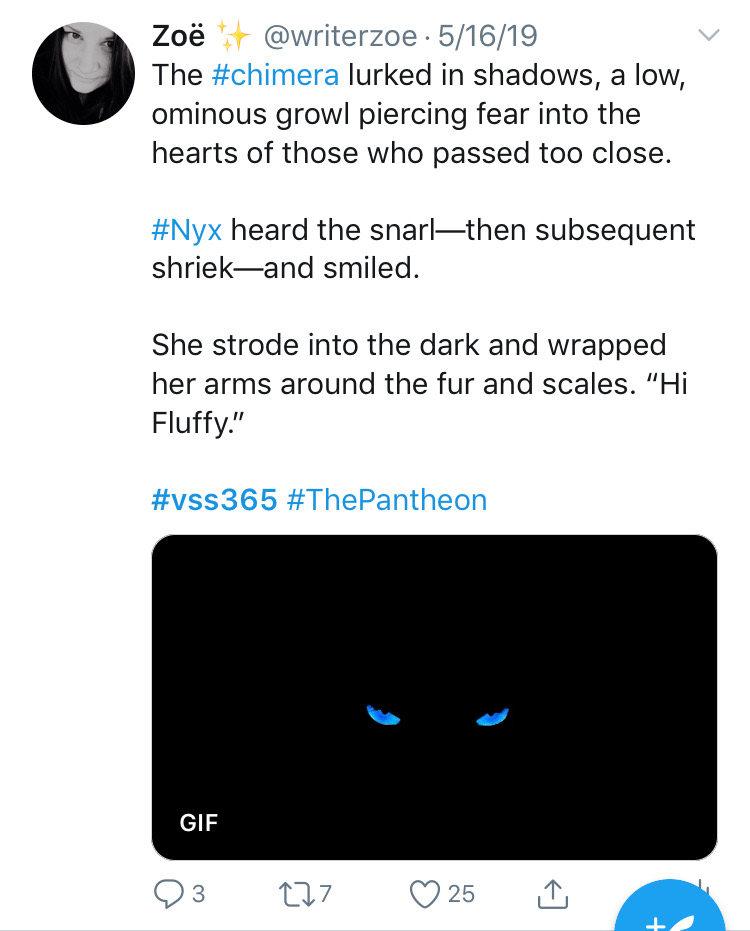Open the #chimera hashtag
Viewport: 750px width, 931px height.
tap(275, 75)
